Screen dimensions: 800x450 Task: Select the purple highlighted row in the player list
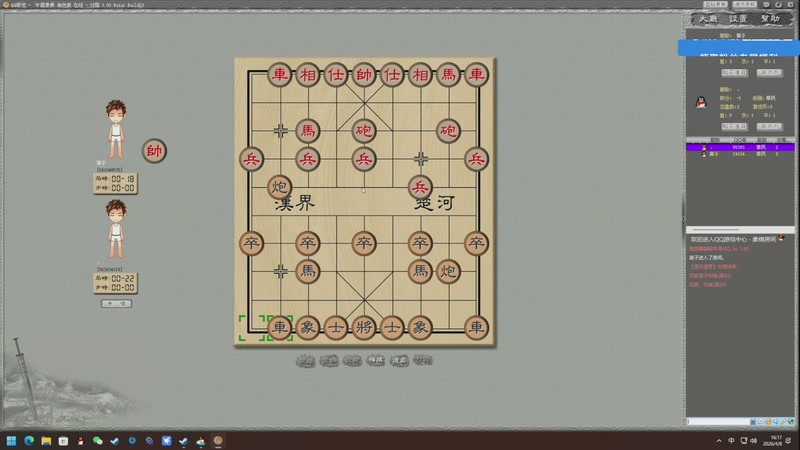pyautogui.click(x=740, y=147)
